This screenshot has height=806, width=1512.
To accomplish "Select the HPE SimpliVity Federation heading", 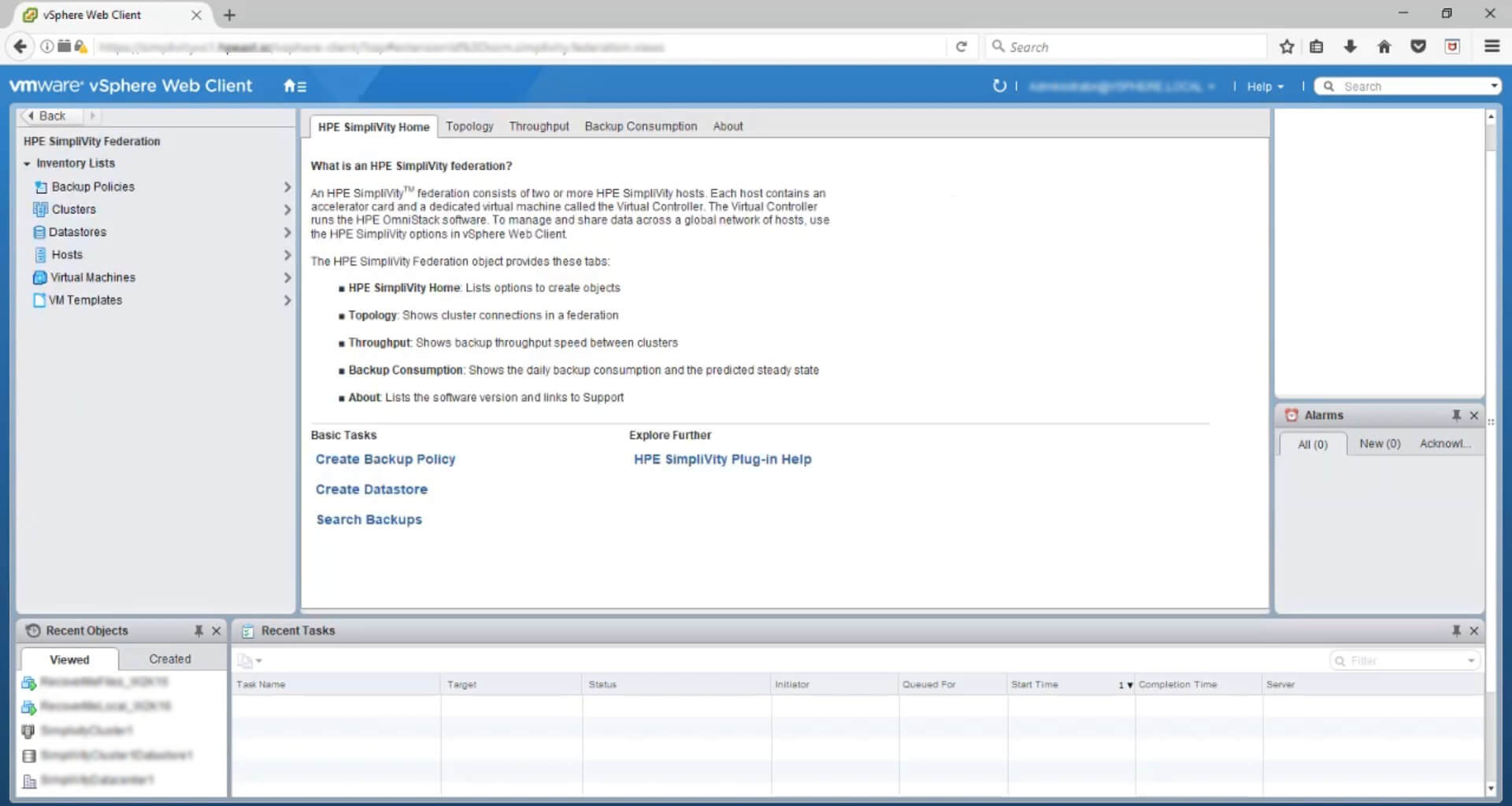I will point(91,141).
